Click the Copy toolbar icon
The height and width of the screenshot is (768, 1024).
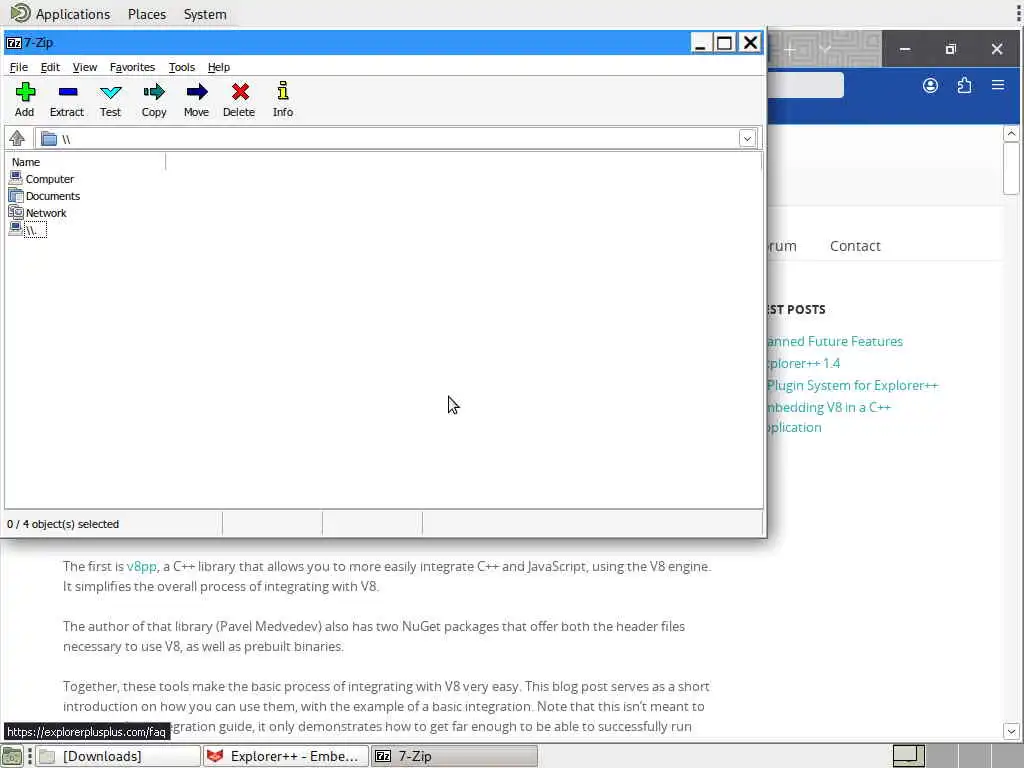pos(154,92)
